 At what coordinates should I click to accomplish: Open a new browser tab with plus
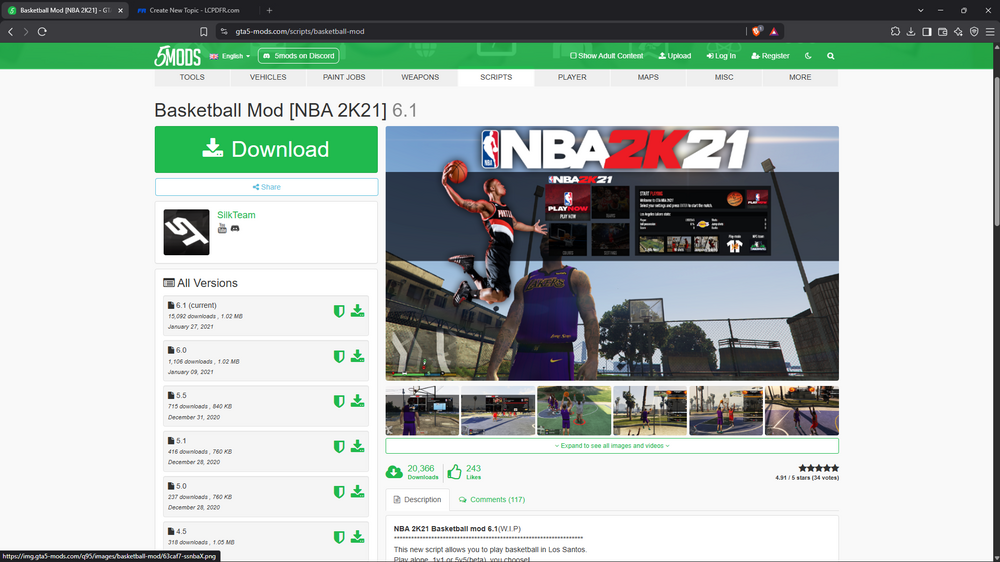coord(269,10)
